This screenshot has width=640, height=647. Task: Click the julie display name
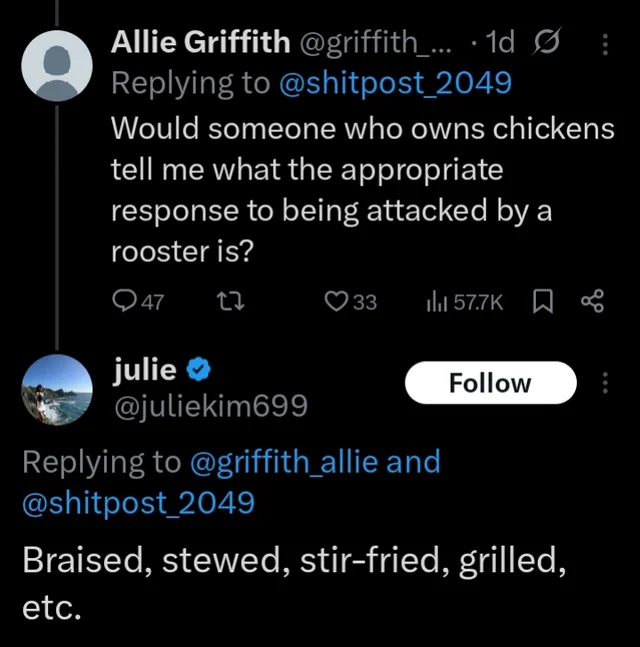[144, 368]
